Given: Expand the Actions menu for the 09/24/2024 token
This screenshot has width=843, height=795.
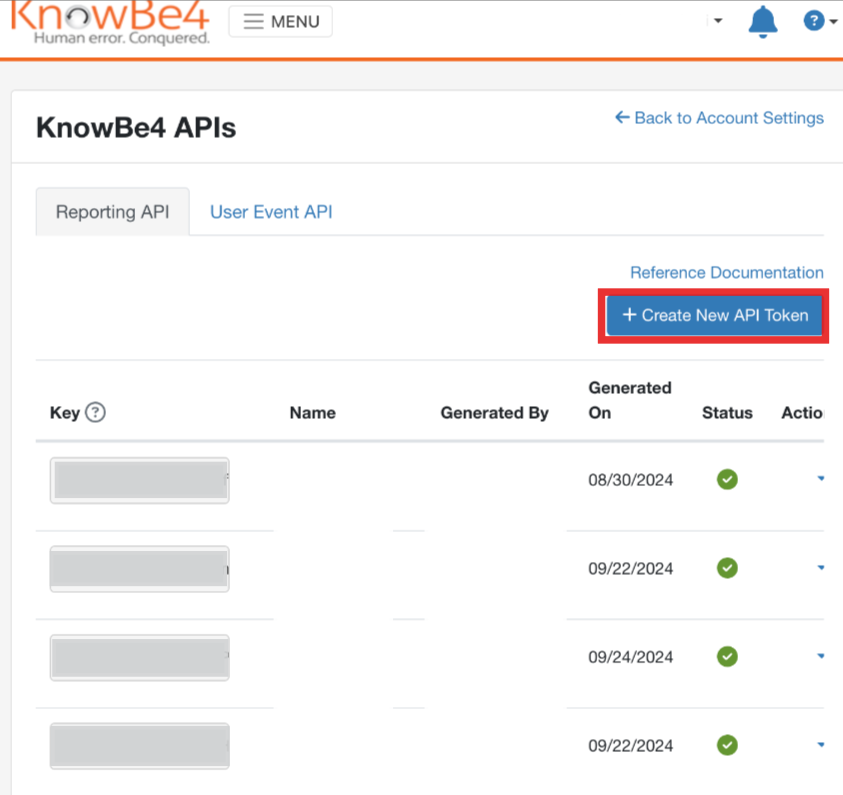Looking at the screenshot, I should pyautogui.click(x=820, y=657).
